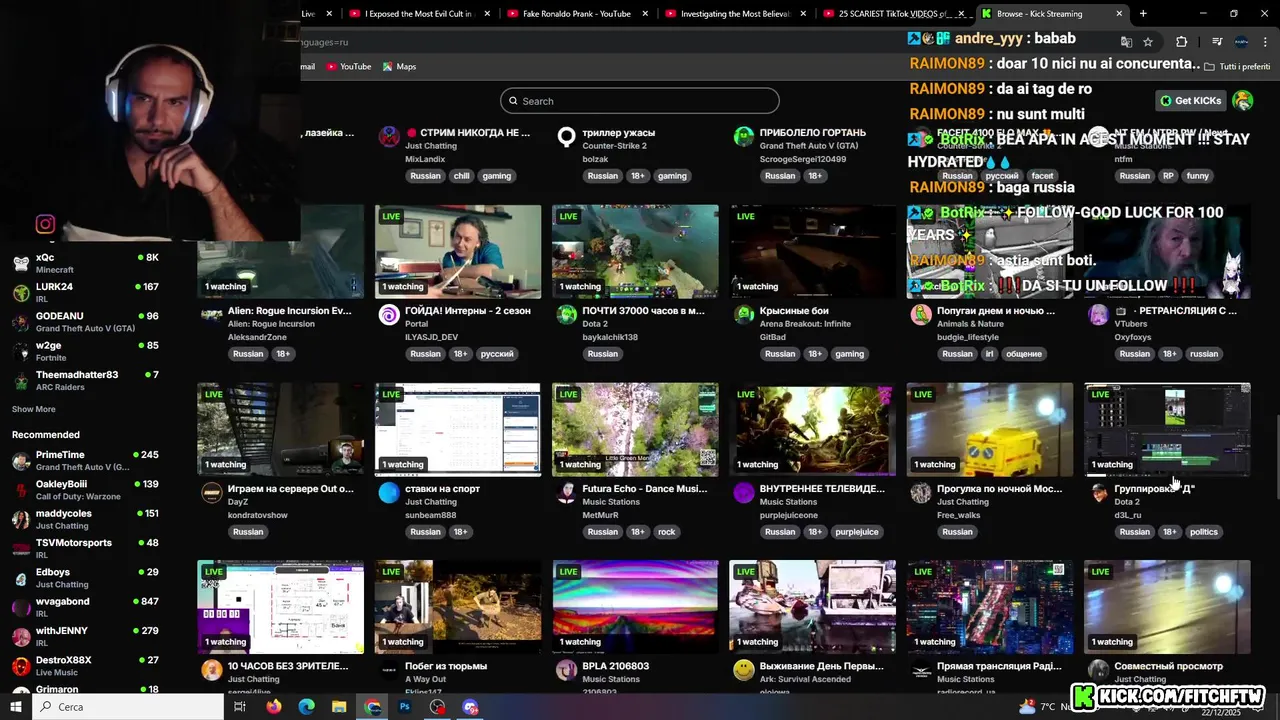The height and width of the screenshot is (720, 1280).
Task: Open Chrome three-dot menu
Action: click(1266, 42)
